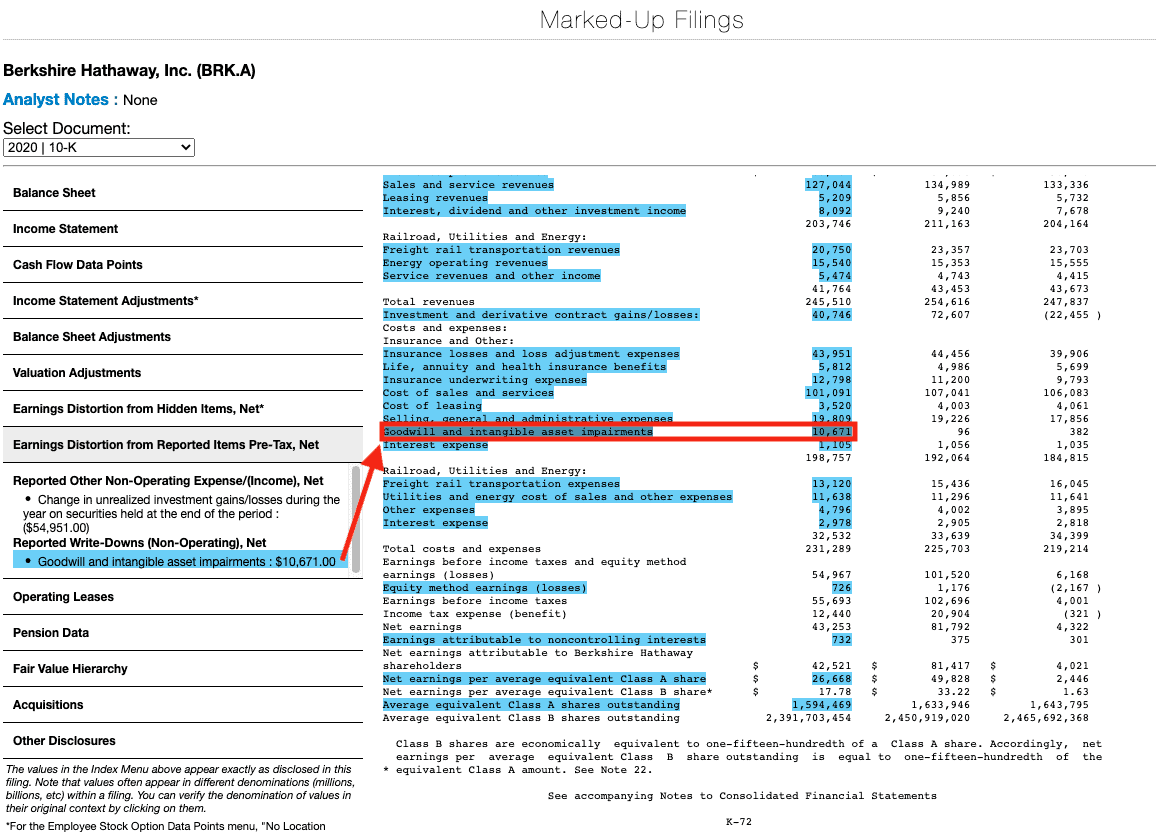Click the highlighted value 101,091
The height and width of the screenshot is (832, 1156).
828,393
